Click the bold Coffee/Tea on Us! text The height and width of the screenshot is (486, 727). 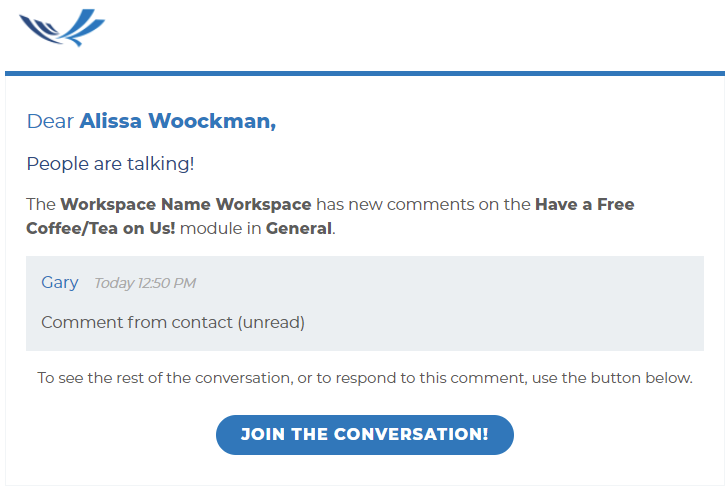[101, 228]
